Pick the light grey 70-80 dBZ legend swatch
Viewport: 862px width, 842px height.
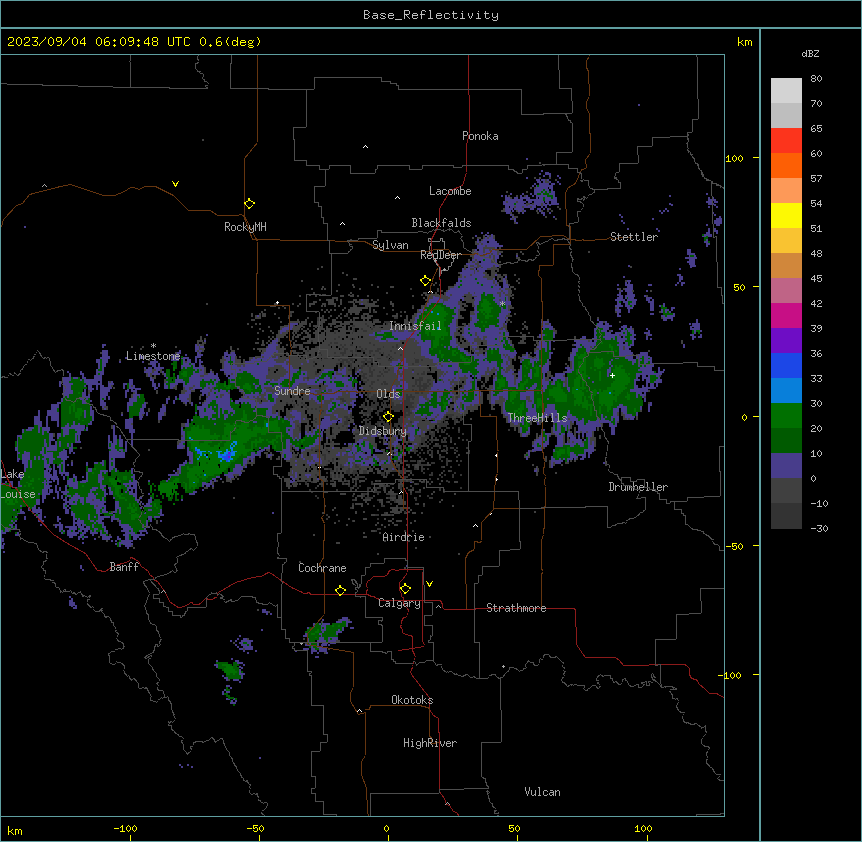(786, 91)
